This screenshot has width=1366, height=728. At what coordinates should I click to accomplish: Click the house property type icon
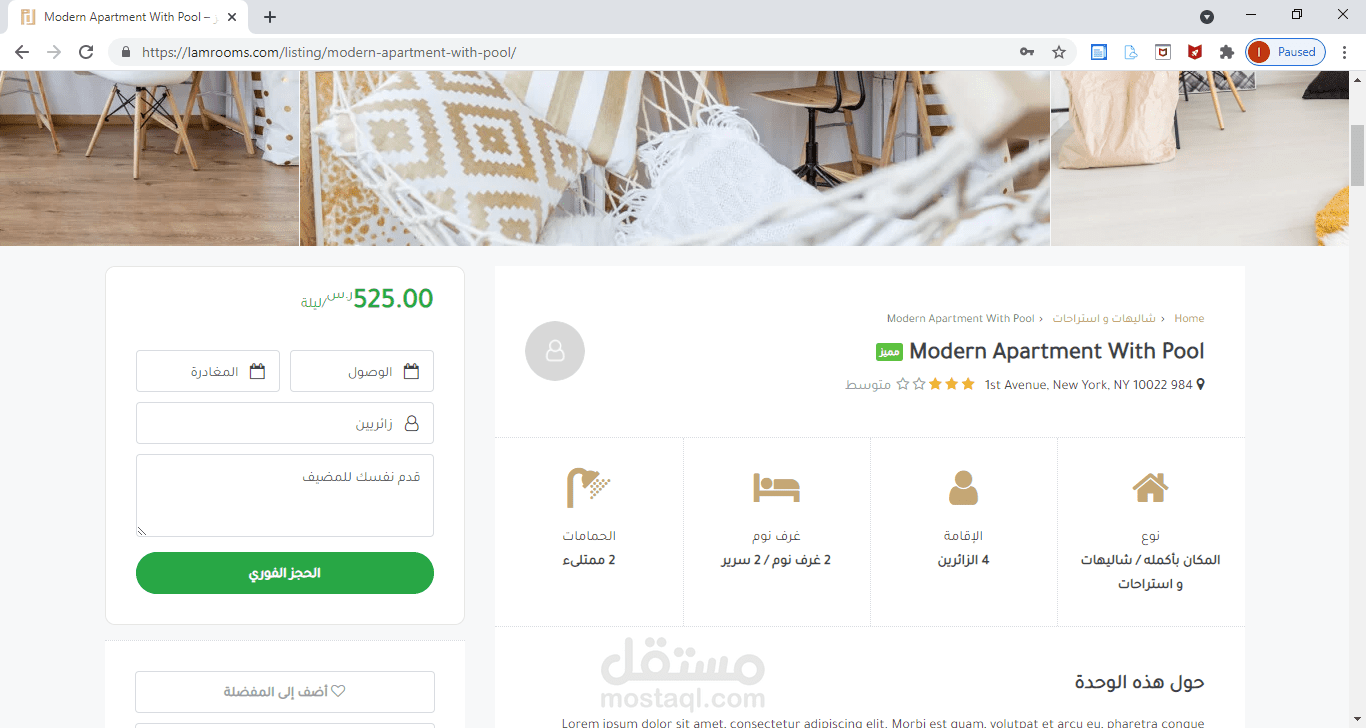tap(1150, 487)
